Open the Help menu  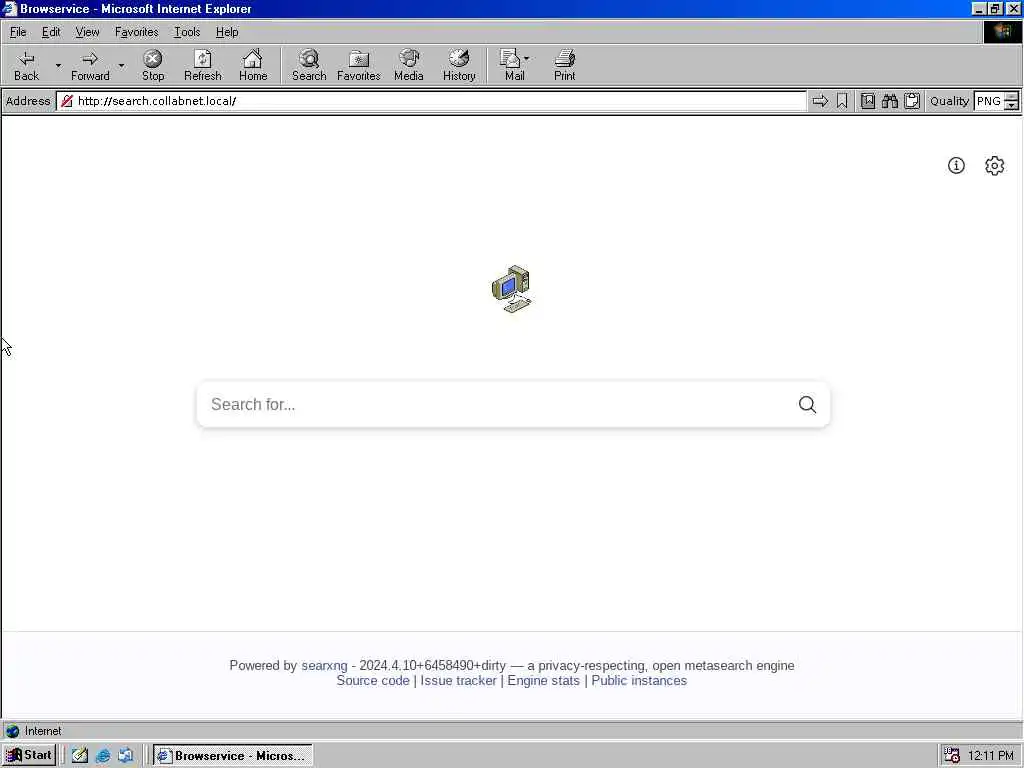(227, 32)
